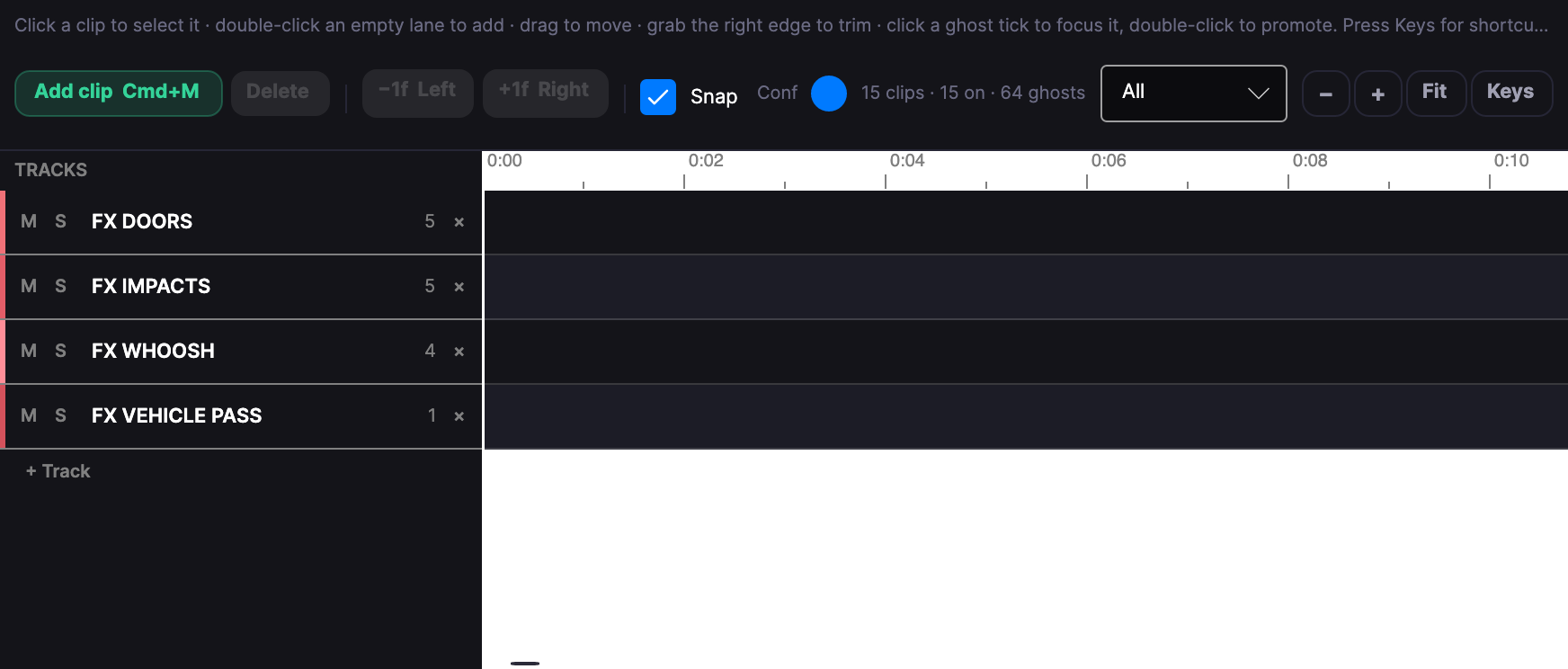Remove the FX DOORS track
The image size is (1568, 669).
pyautogui.click(x=459, y=222)
